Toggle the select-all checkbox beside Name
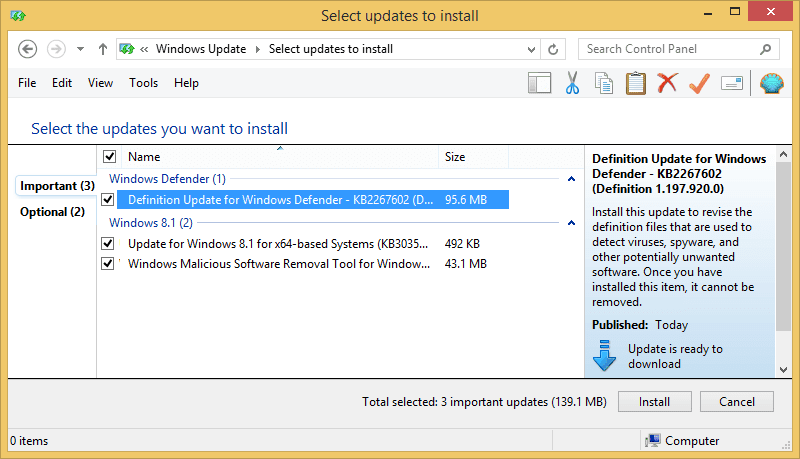800x459 pixels. [110, 157]
